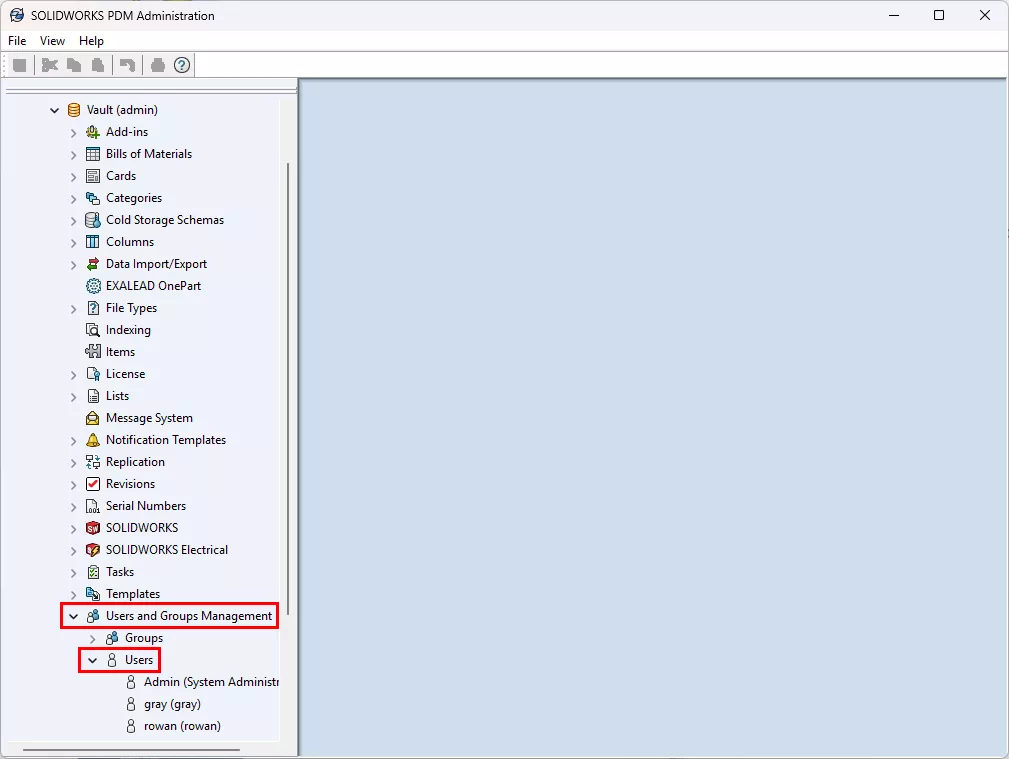This screenshot has width=1009, height=759.
Task: Select the rowan (rowan) user
Action: 182,726
